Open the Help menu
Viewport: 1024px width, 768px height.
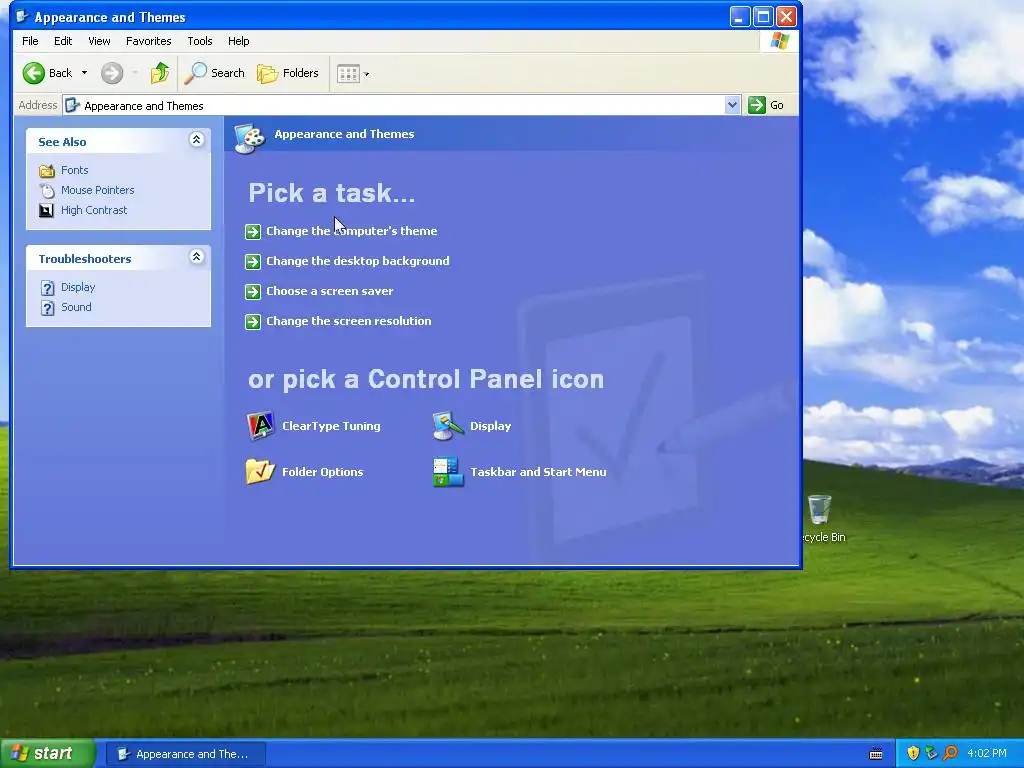point(238,41)
